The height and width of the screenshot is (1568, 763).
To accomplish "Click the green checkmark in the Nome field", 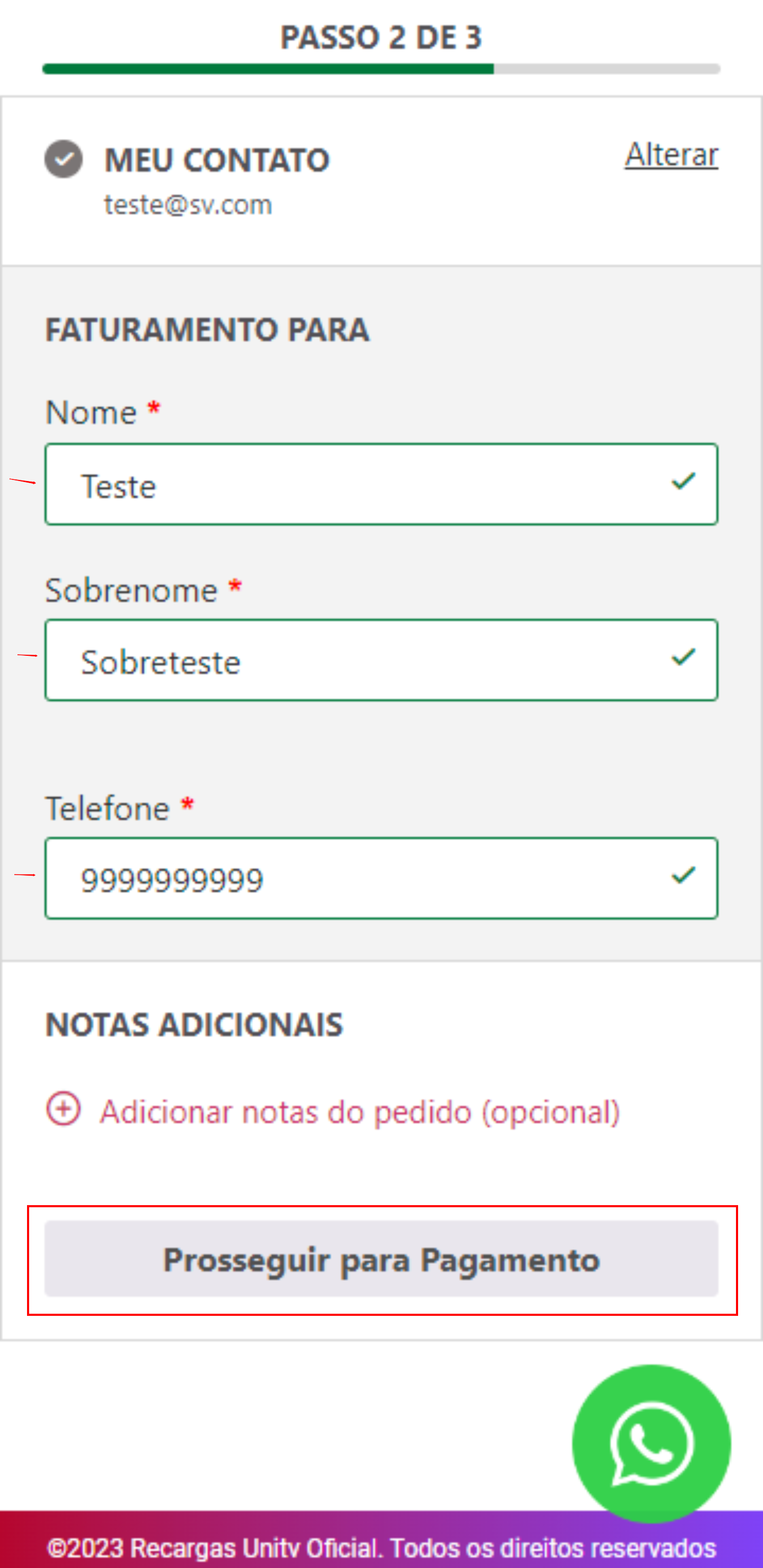I will (x=682, y=482).
